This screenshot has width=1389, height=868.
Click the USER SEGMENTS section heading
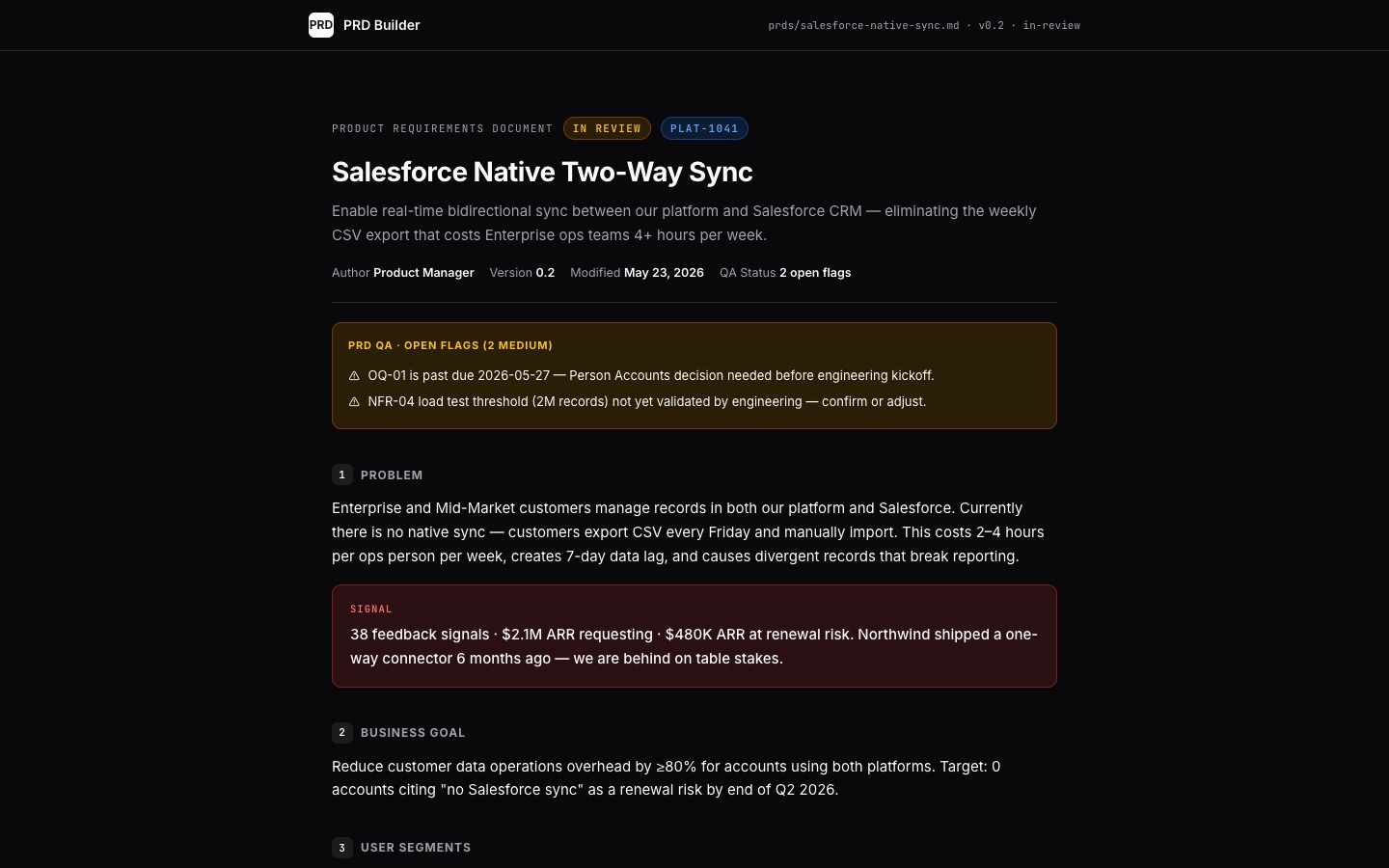tap(416, 848)
